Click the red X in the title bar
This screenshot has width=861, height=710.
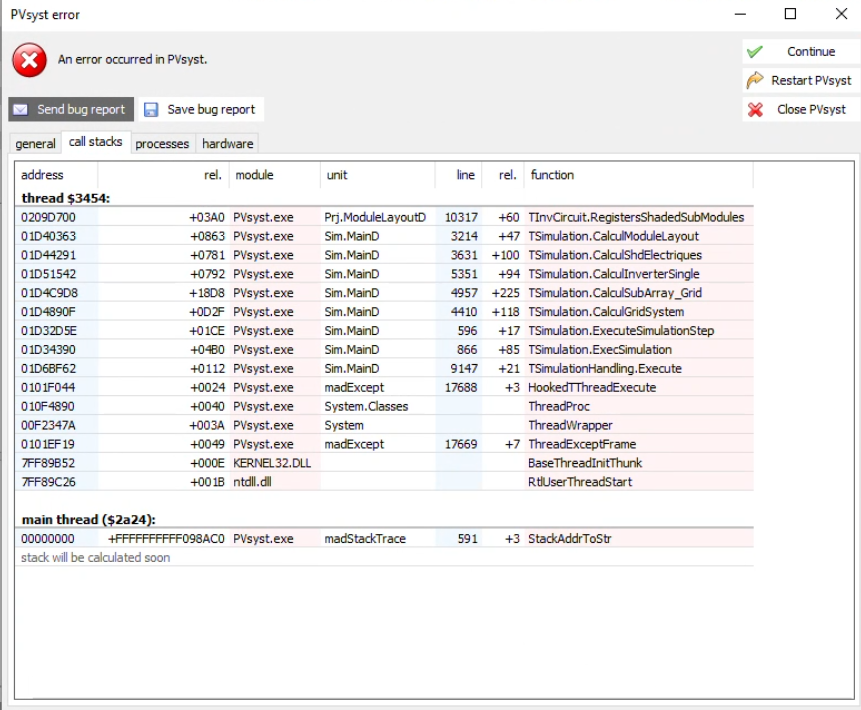[x=842, y=14]
